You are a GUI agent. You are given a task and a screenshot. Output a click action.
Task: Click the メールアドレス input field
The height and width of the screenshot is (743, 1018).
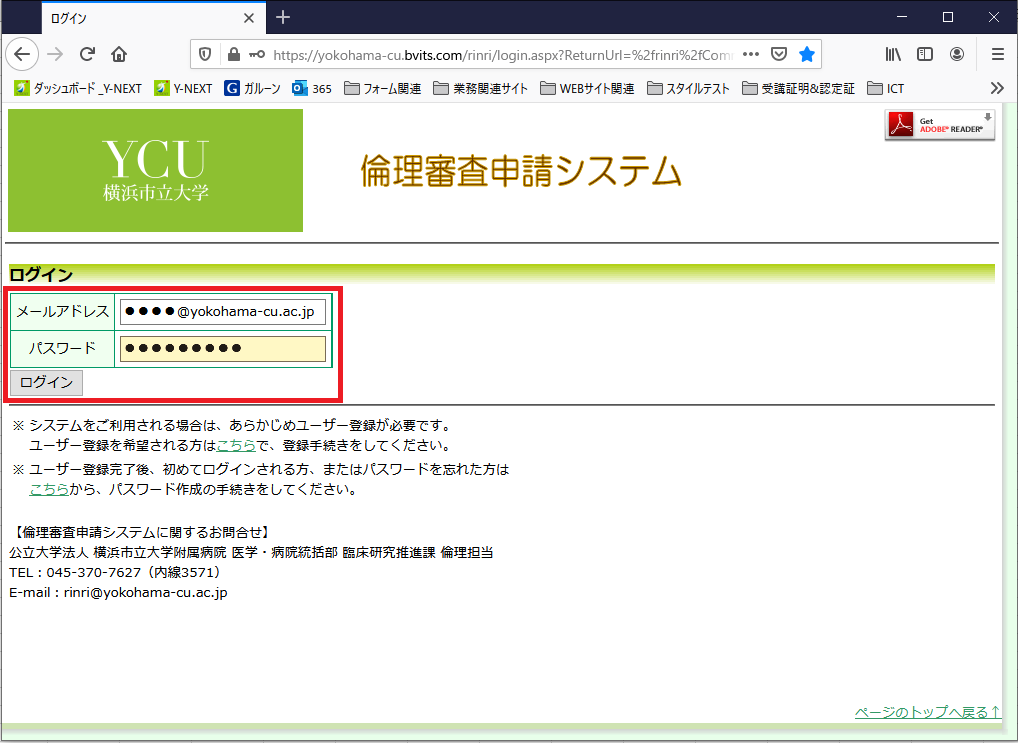(222, 312)
